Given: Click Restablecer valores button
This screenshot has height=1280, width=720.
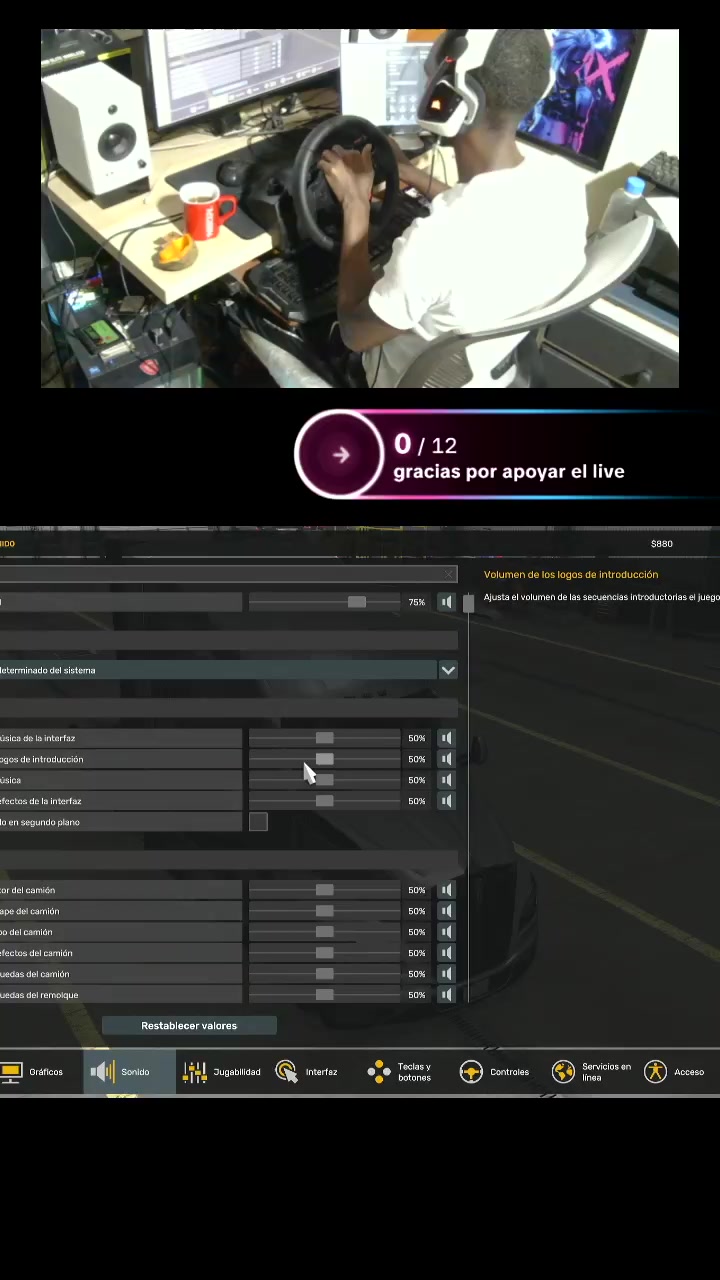Looking at the screenshot, I should click(189, 1026).
